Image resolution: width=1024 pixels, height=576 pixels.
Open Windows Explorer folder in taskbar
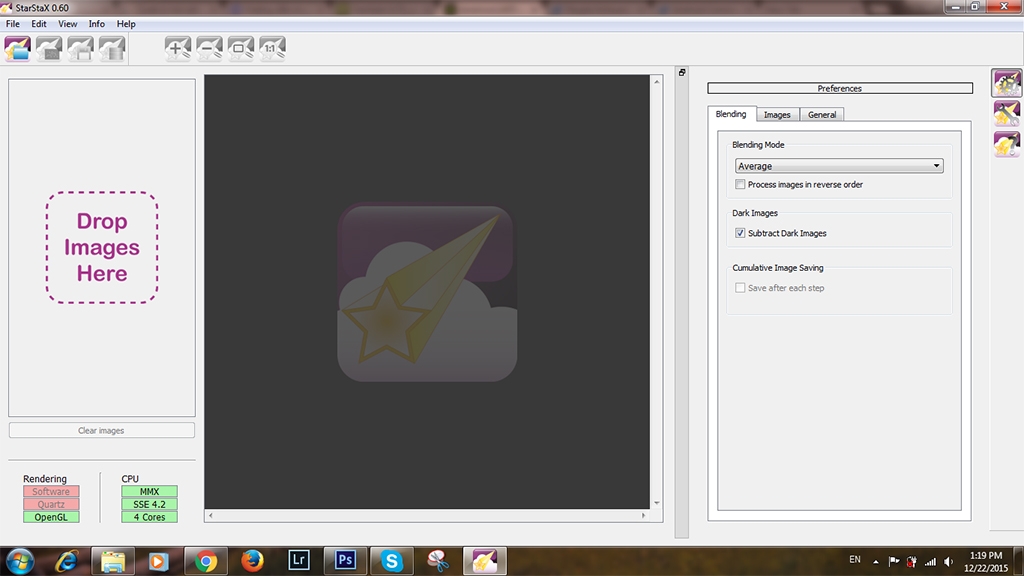pyautogui.click(x=112, y=561)
